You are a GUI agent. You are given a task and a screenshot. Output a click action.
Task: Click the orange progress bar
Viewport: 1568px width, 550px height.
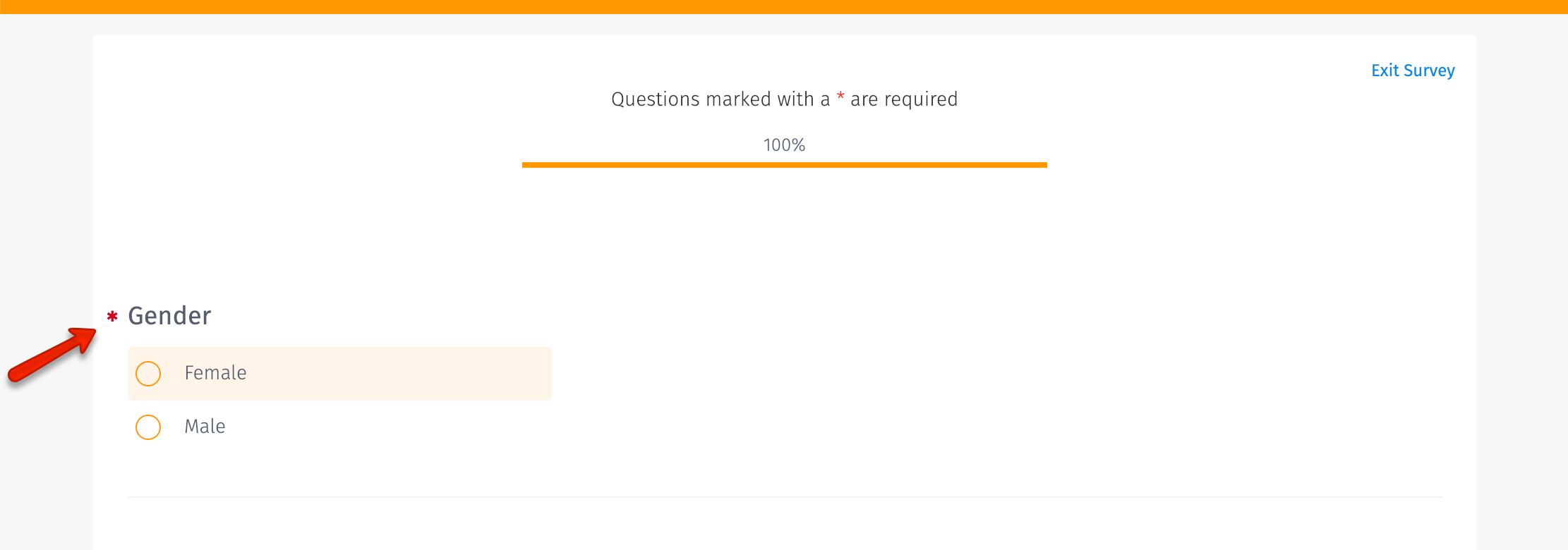coord(784,164)
